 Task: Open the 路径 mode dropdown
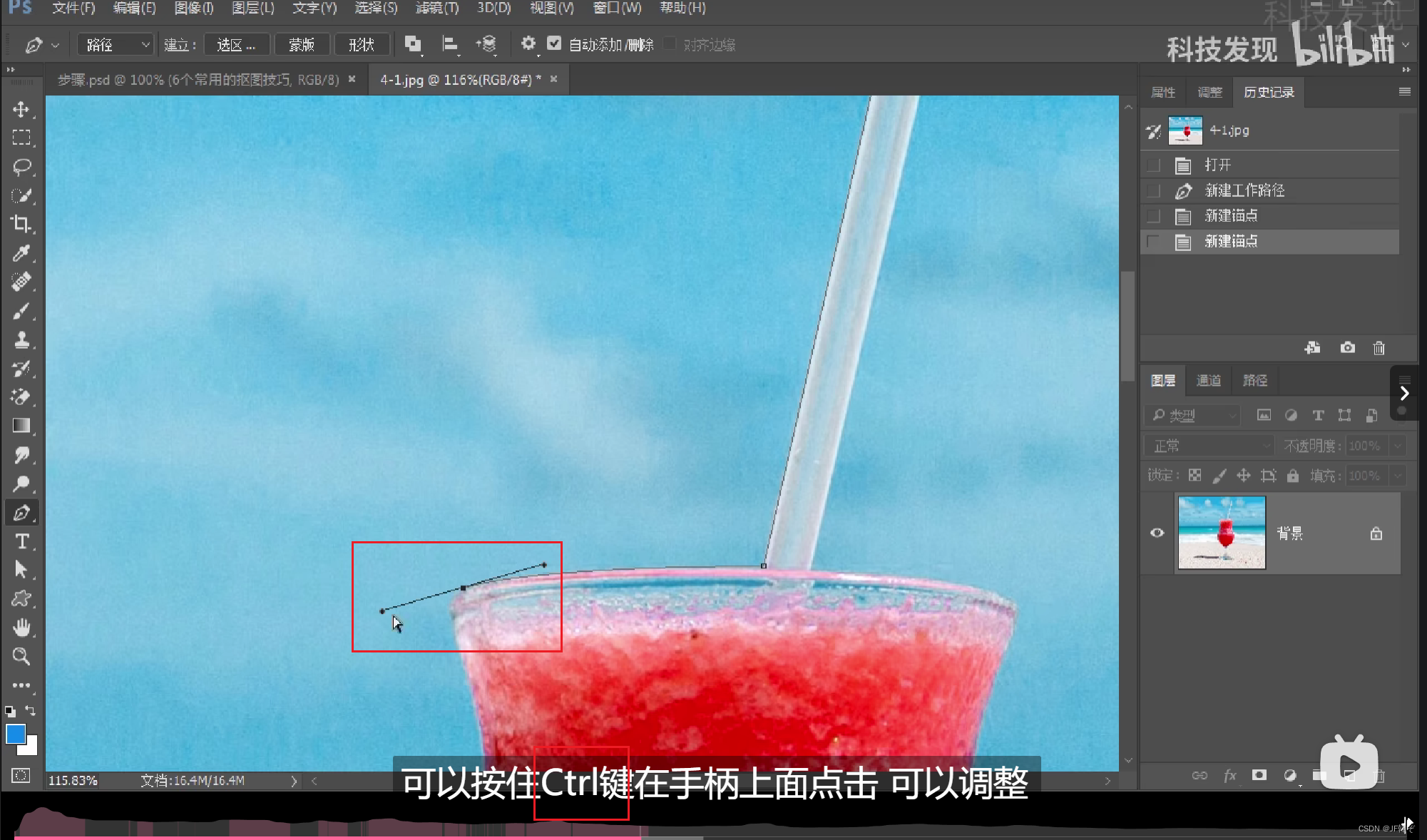(116, 45)
